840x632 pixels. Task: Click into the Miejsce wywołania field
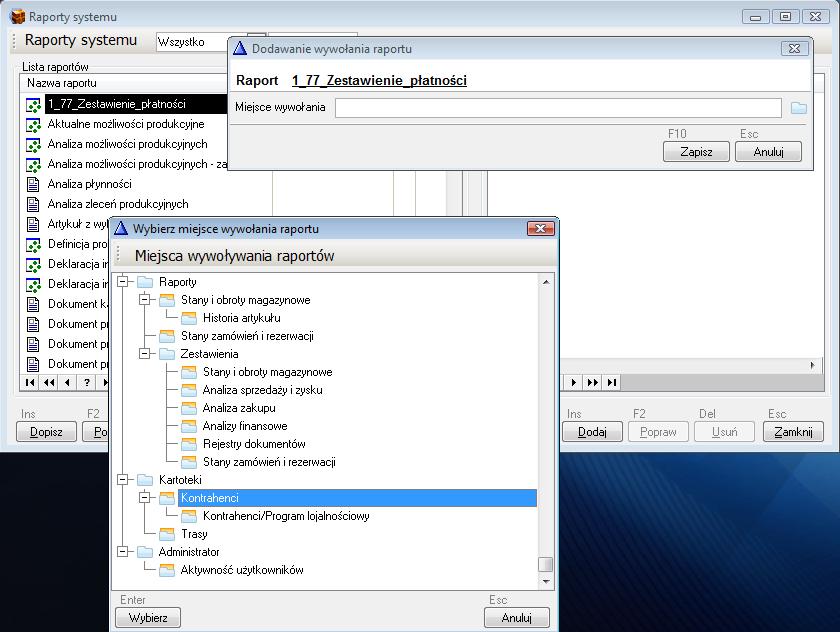(x=557, y=108)
